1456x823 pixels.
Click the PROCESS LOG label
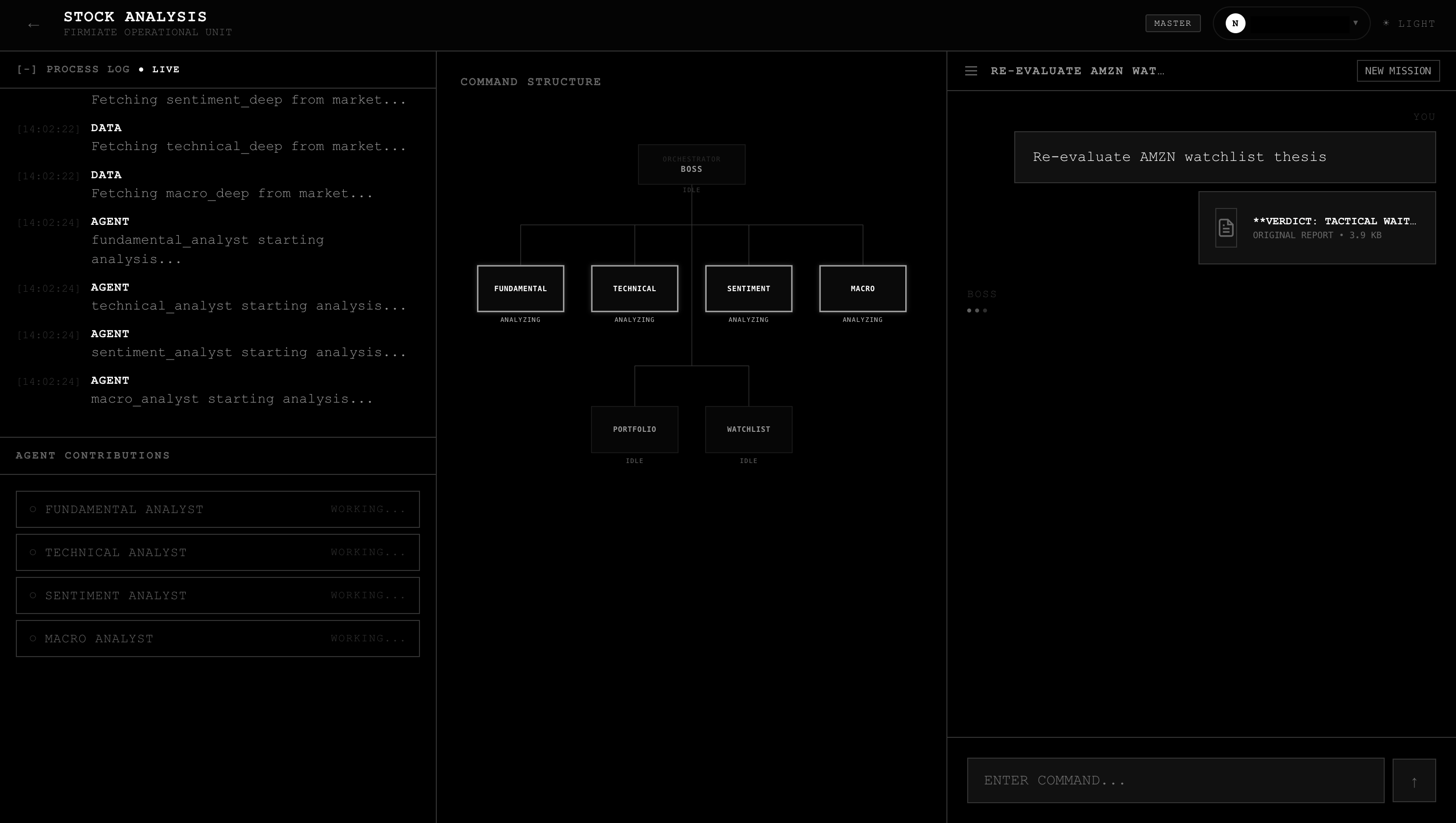(88, 69)
